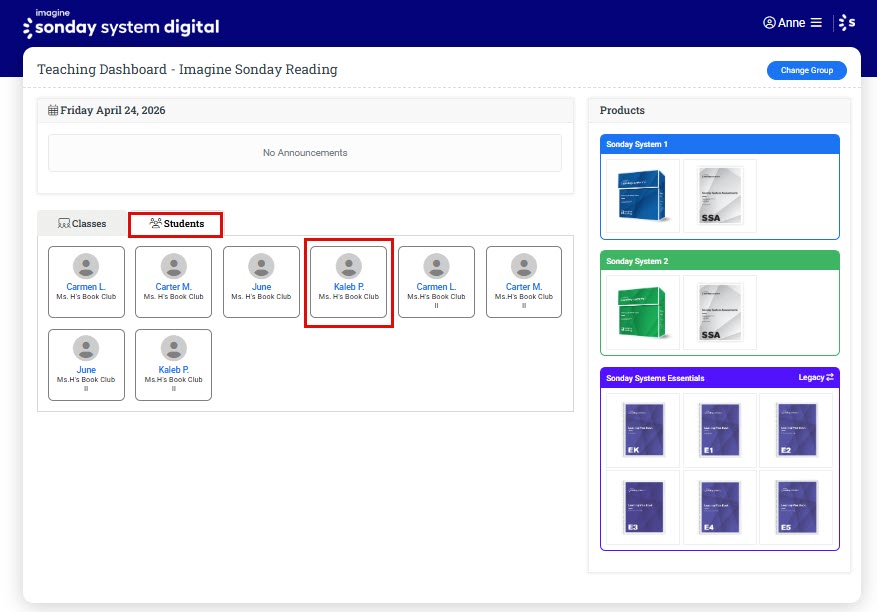Screen dimensions: 877x612
Task: Open Carmen L. card in Ms. H's Book Club
Action: [86, 282]
